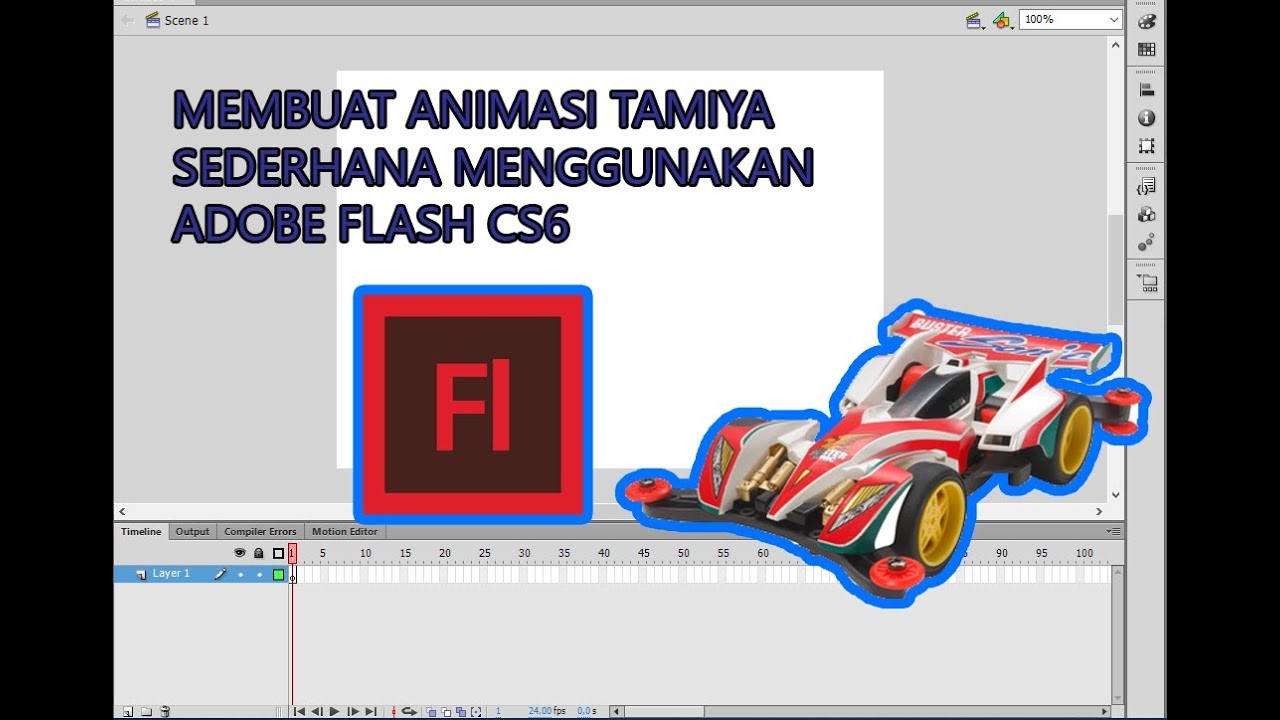Open the Color panel palette icon
This screenshot has height=720, width=1280.
pos(1147,22)
